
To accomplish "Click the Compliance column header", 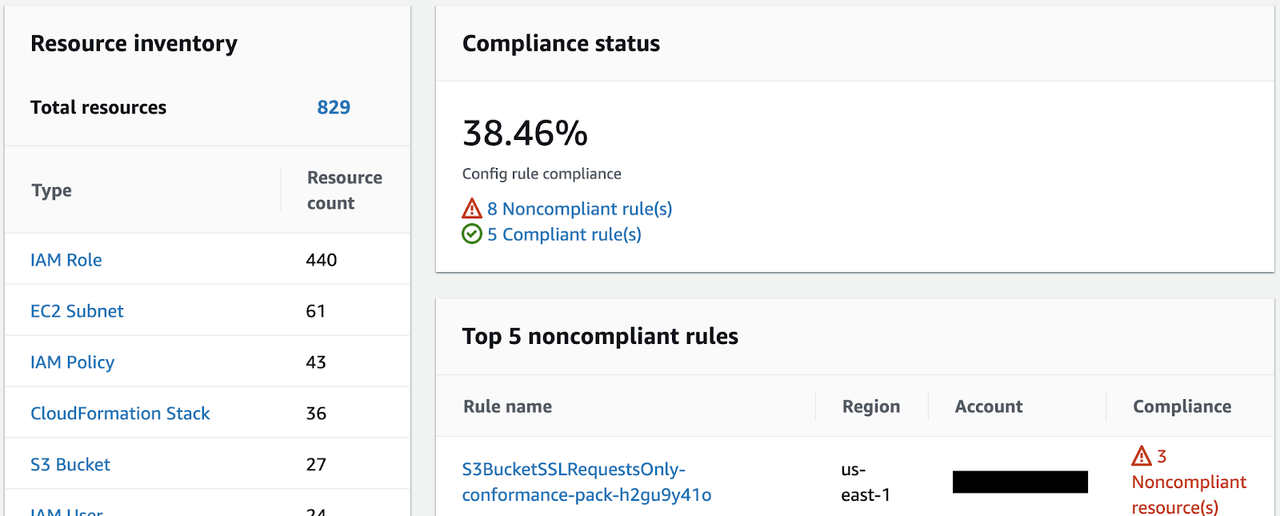I will click(1182, 407).
